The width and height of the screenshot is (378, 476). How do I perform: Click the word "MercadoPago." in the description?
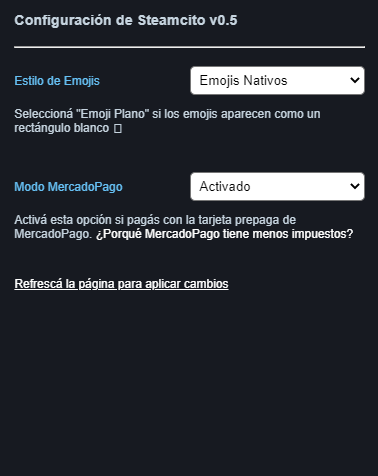tap(53, 234)
